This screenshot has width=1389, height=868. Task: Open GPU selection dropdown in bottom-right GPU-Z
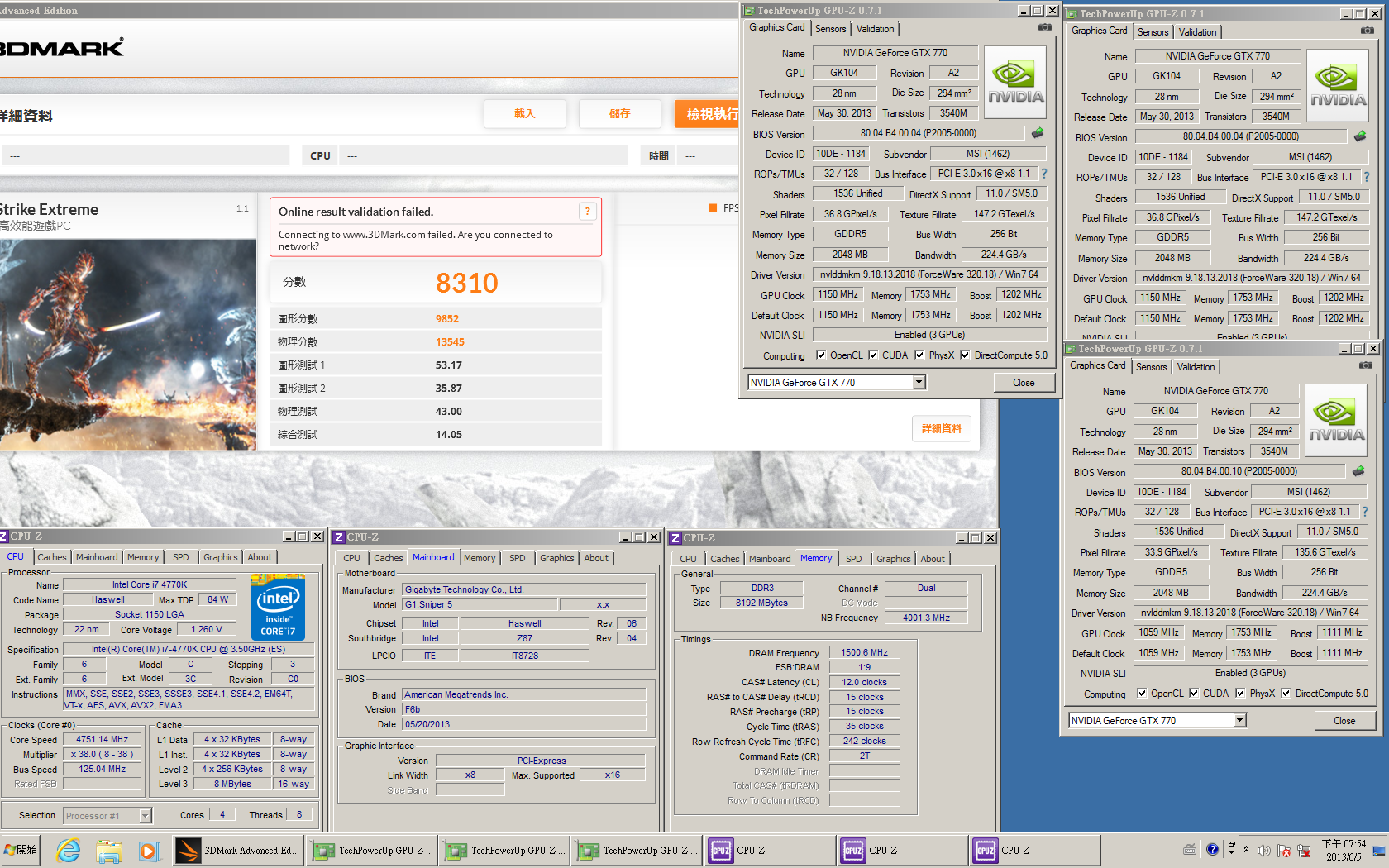point(1239,720)
